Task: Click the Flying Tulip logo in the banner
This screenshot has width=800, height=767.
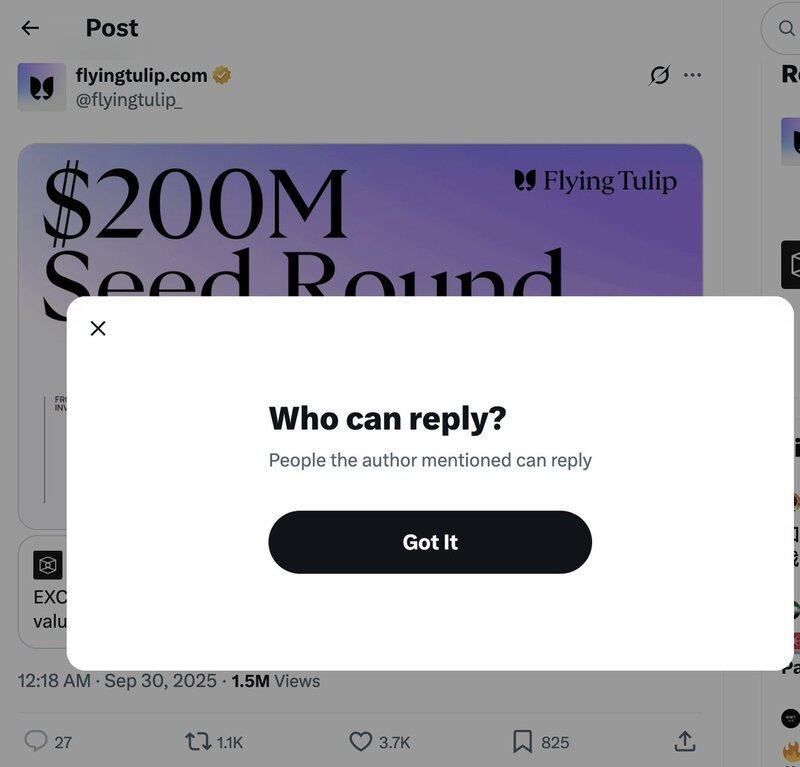Action: coord(595,181)
